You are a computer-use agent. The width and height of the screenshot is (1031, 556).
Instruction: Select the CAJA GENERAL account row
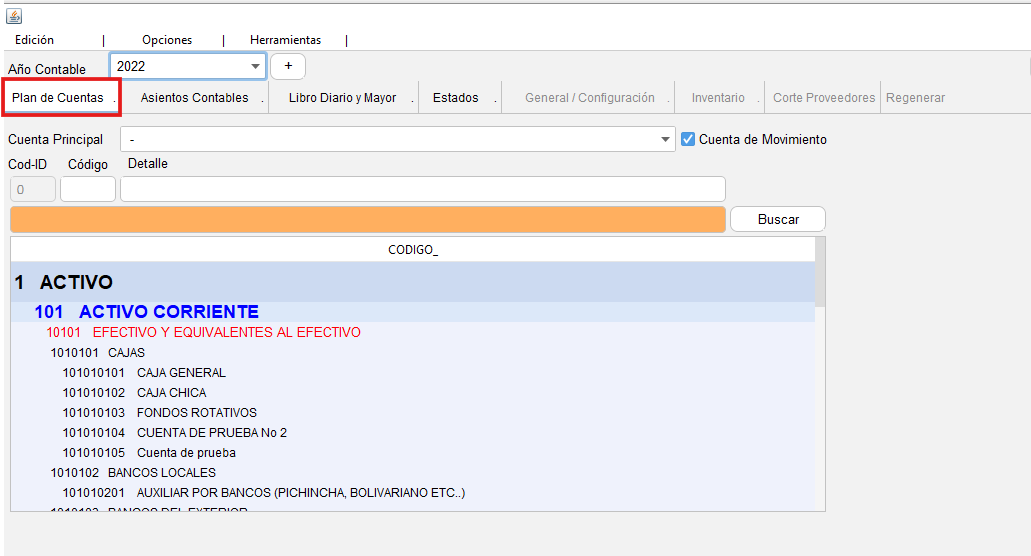point(181,373)
